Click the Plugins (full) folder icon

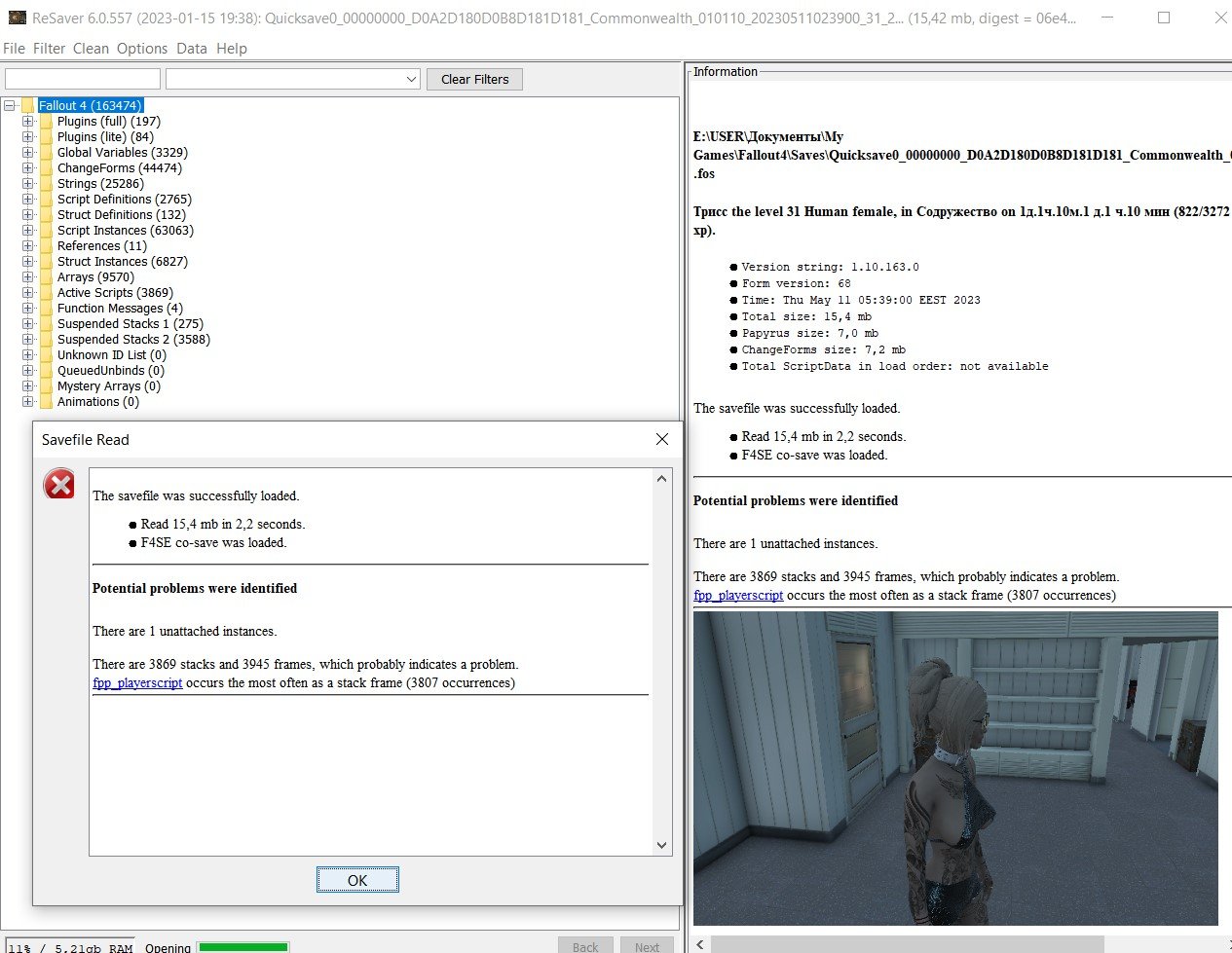[46, 122]
